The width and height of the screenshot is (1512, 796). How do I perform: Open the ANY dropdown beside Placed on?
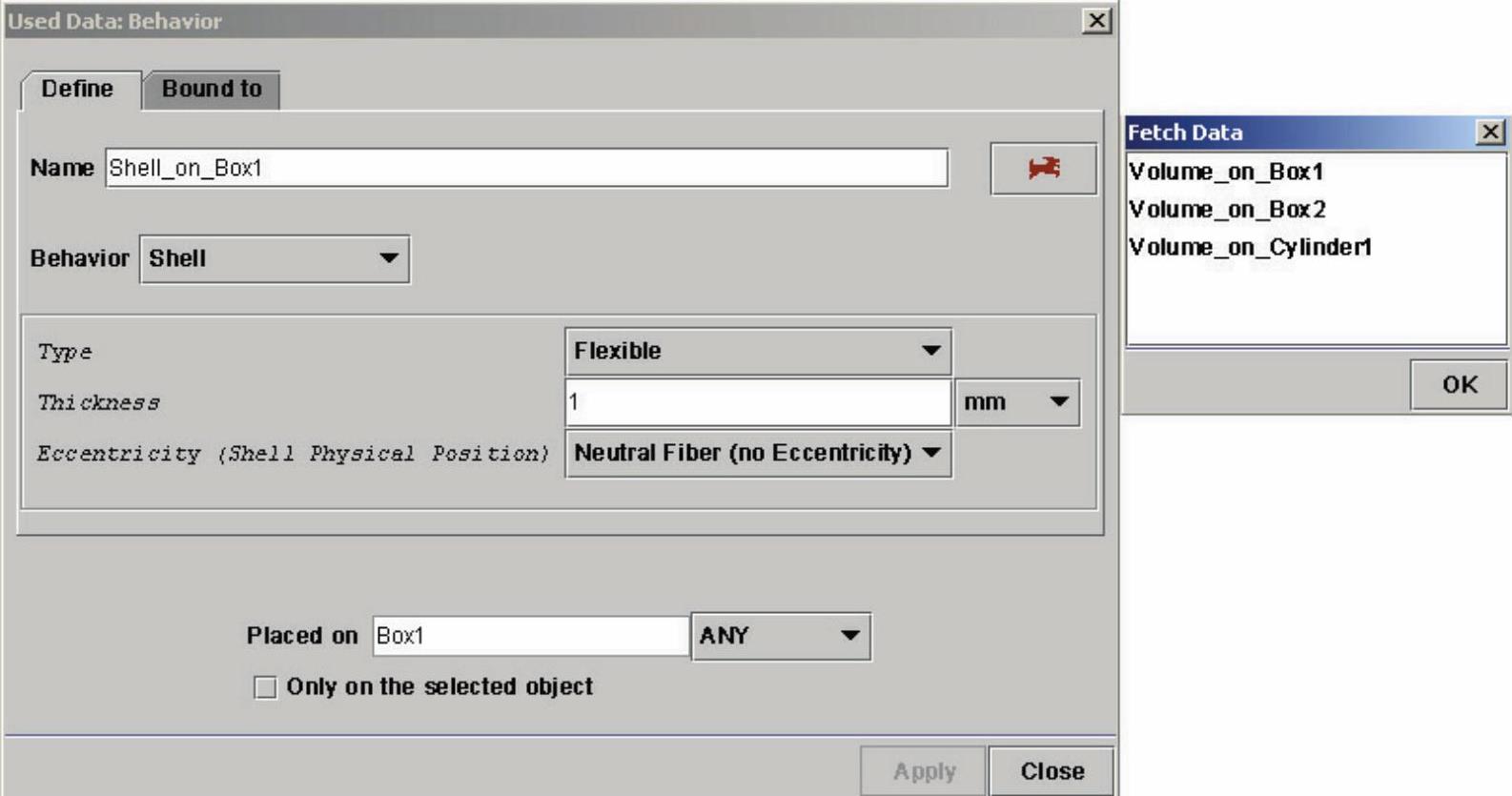pos(780,636)
